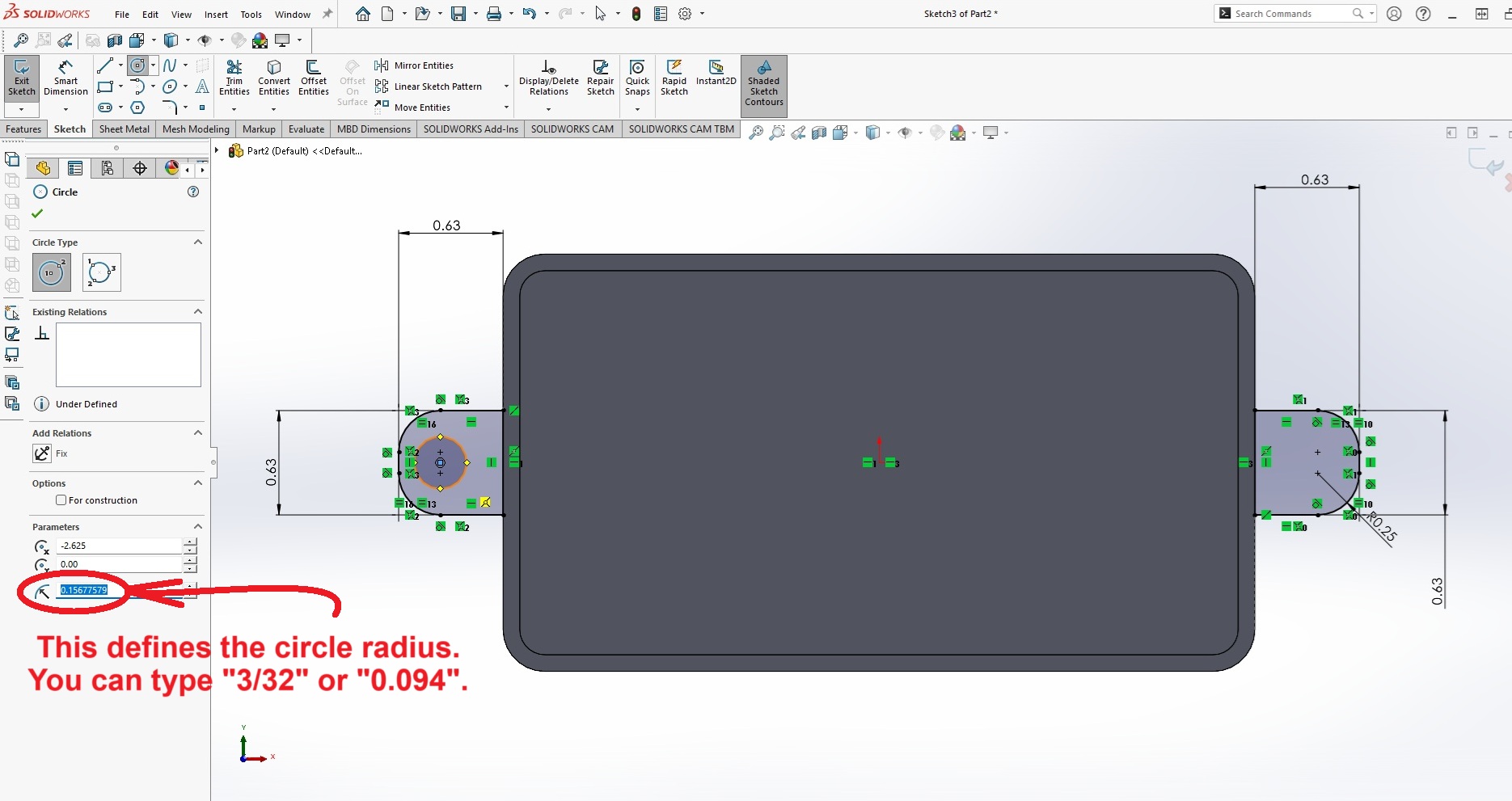
Task: Switch to the Evaluate tab
Action: click(306, 129)
